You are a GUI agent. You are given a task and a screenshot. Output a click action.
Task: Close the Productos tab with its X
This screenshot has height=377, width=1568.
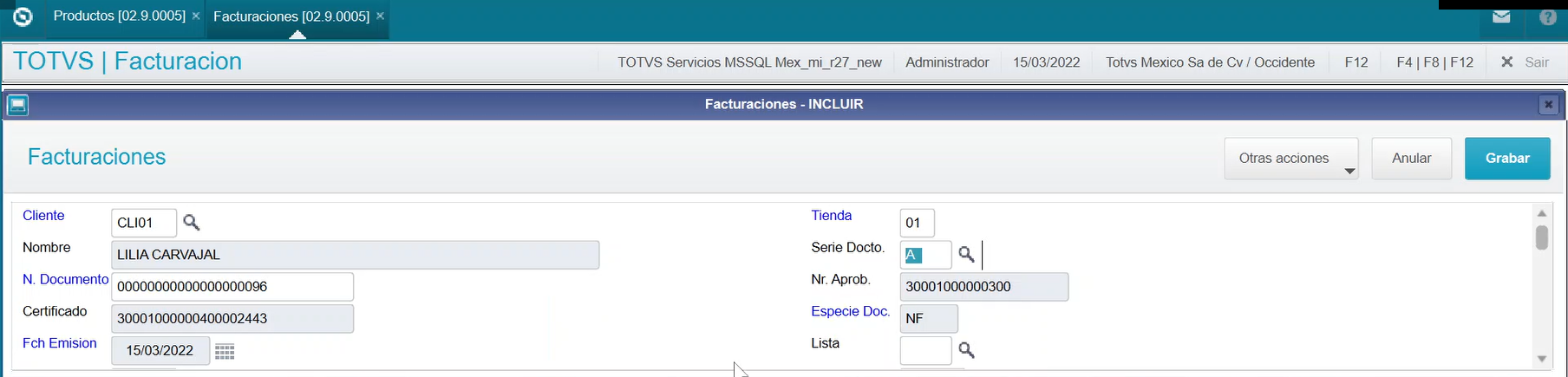[x=196, y=16]
